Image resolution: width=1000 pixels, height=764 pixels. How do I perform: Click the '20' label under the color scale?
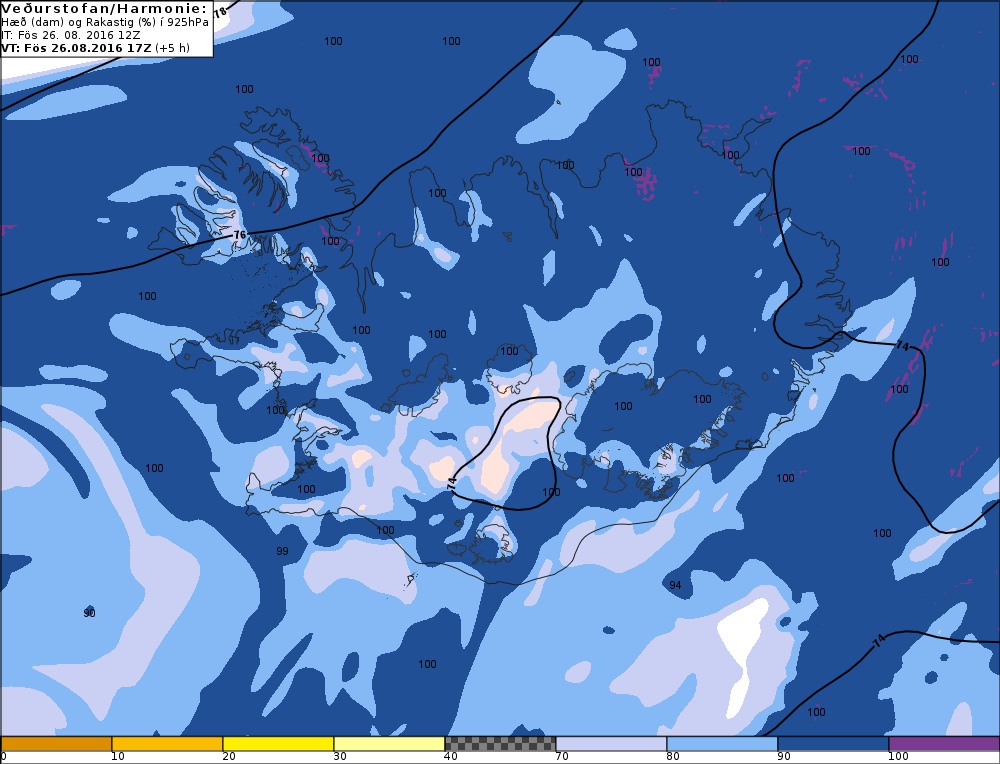(229, 757)
